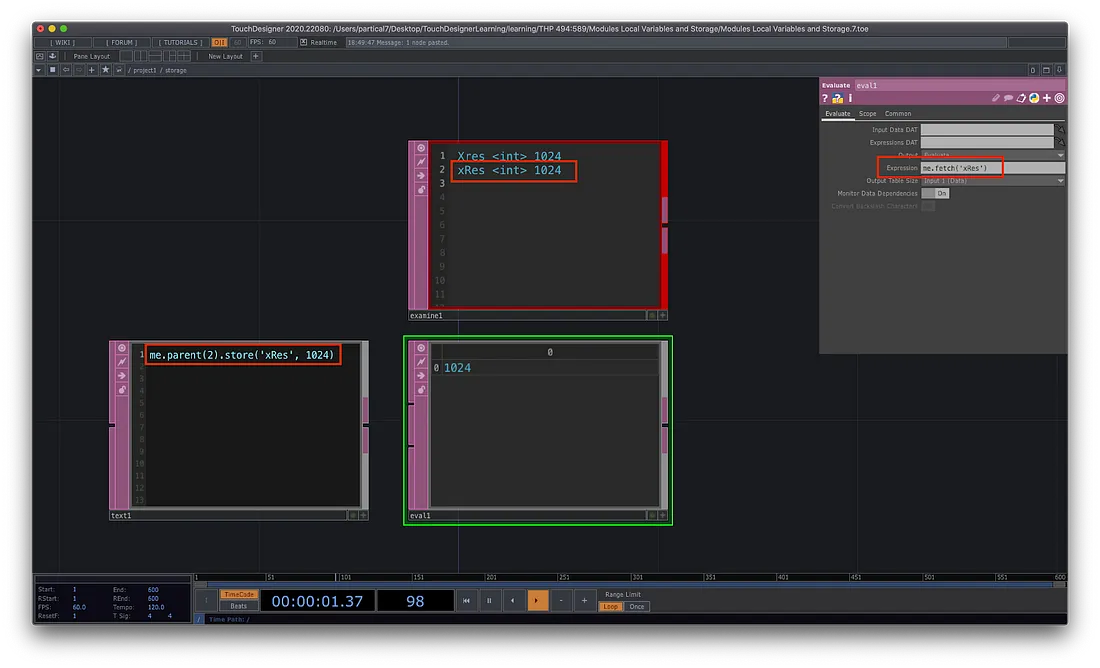Open the Python help icon in parameters
Image resolution: width=1100 pixels, height=668 pixels.
click(x=838, y=98)
